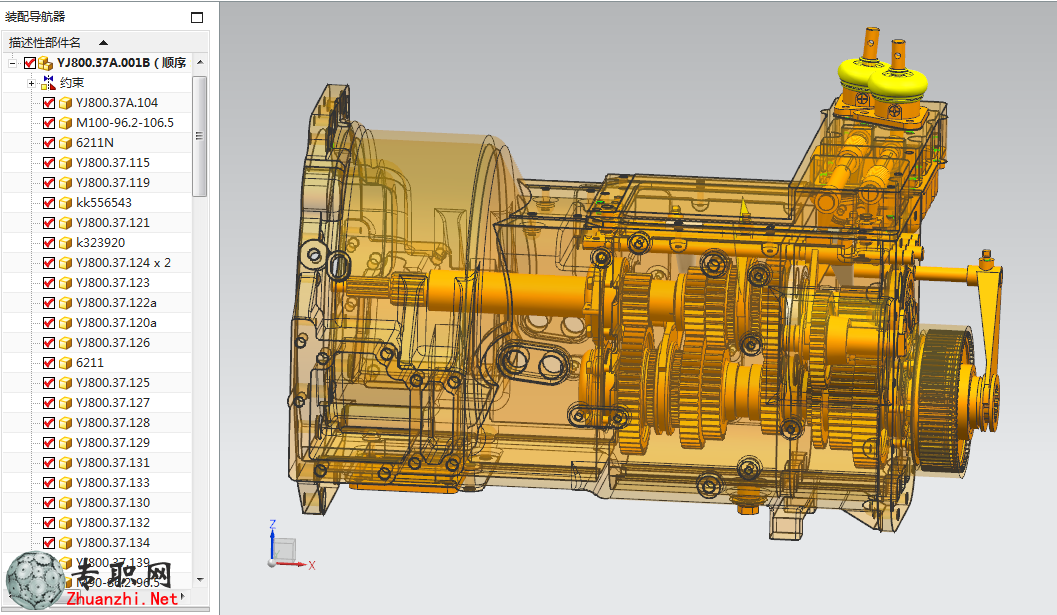Screen dimensions: 1057x615
Task: Collapse the YJ800.37A.001B assembly node
Action: (x=12, y=63)
